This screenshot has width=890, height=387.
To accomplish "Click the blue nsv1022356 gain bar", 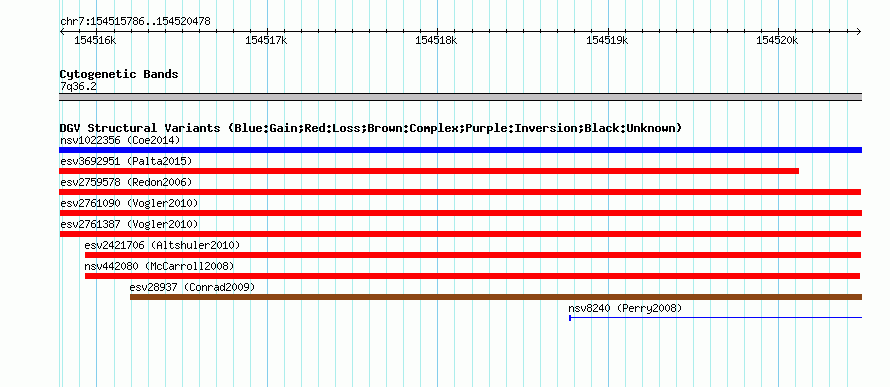I will [x=460, y=150].
